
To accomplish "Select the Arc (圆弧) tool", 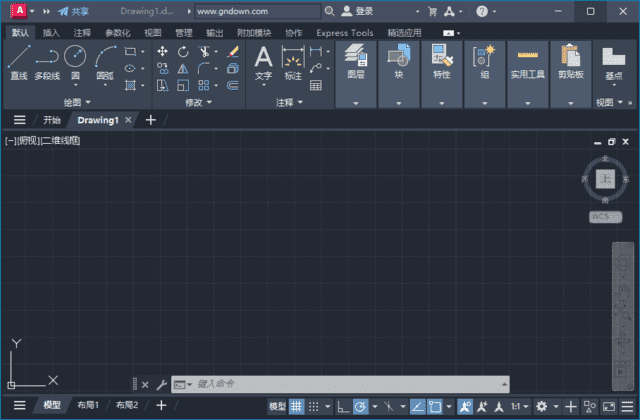I will point(105,62).
